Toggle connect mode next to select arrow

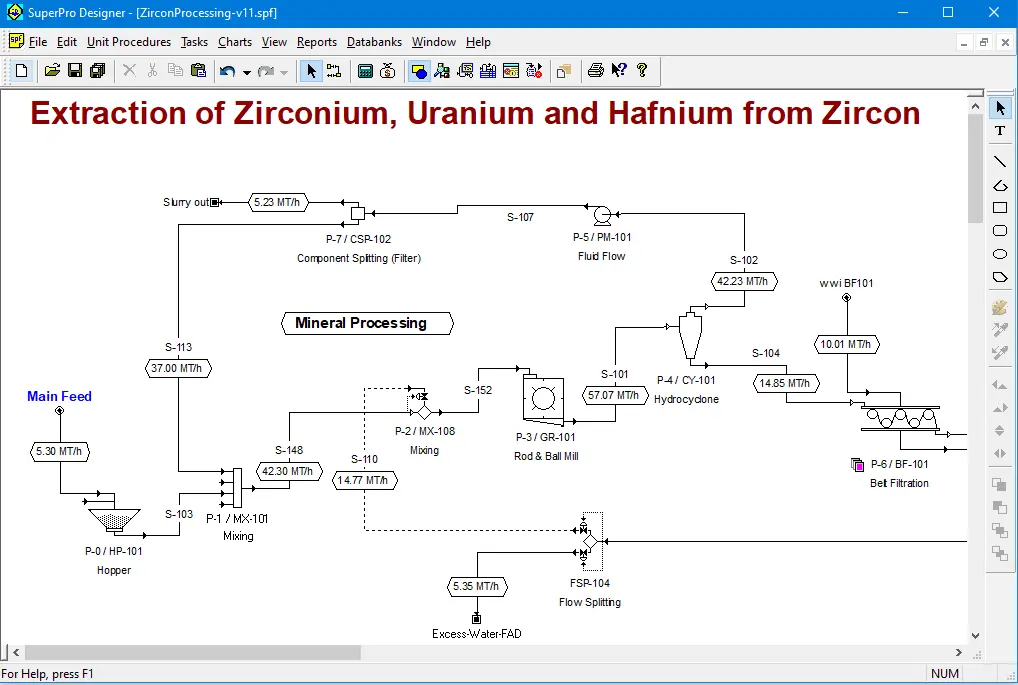(x=334, y=71)
